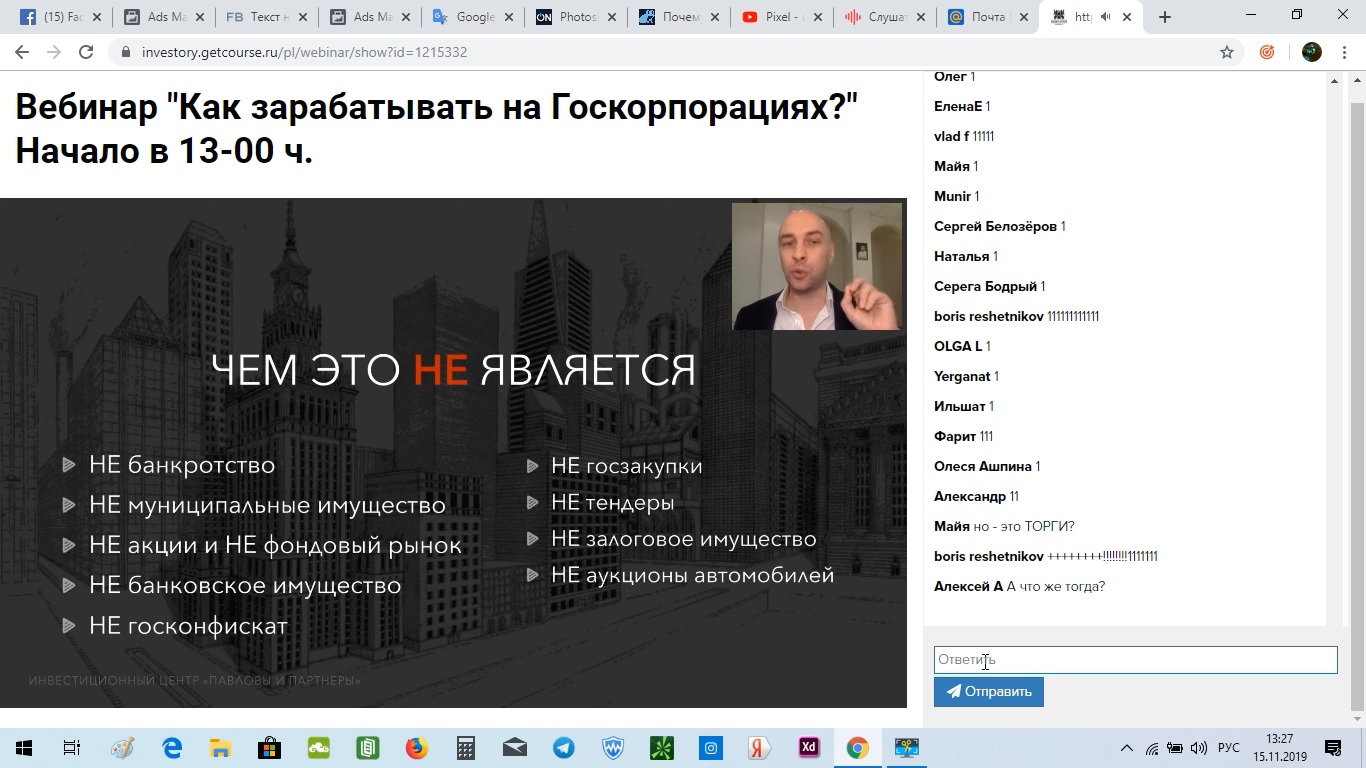Open the Chrome three-dot menu
Viewport: 1366px width, 768px height.
pyautogui.click(x=1343, y=51)
